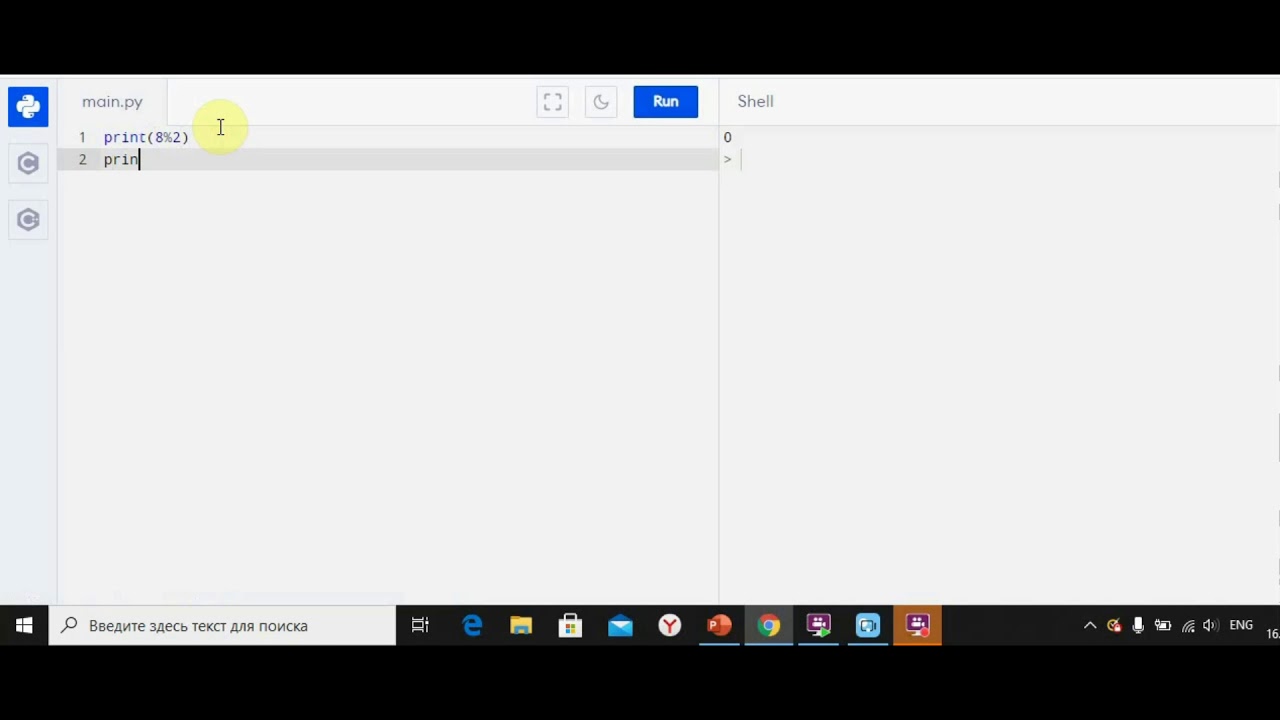The height and width of the screenshot is (720, 1280).
Task: Toggle fullscreen editor mode
Action: pos(553,102)
